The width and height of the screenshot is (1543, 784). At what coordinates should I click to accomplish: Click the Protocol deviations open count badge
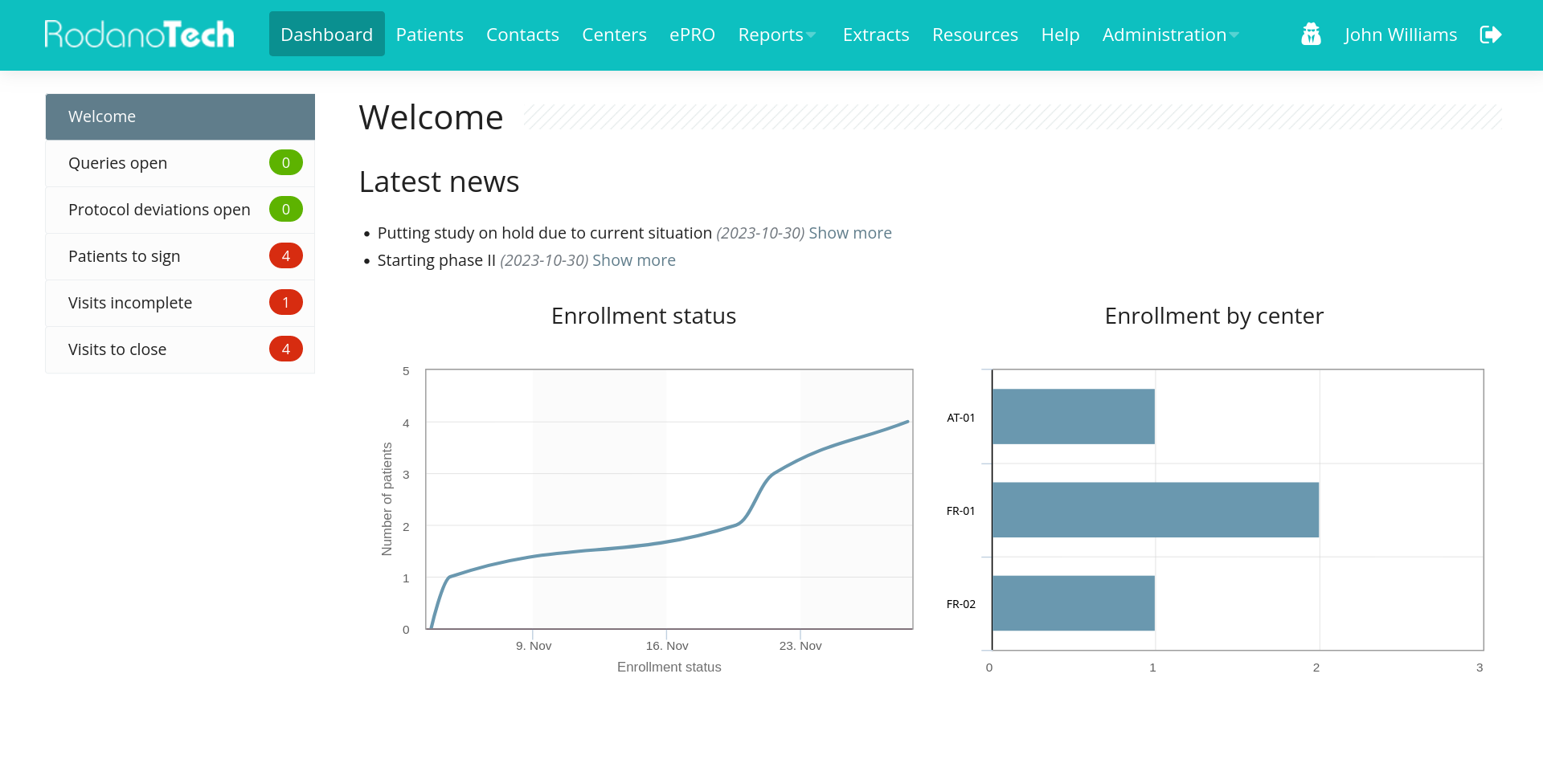point(285,210)
